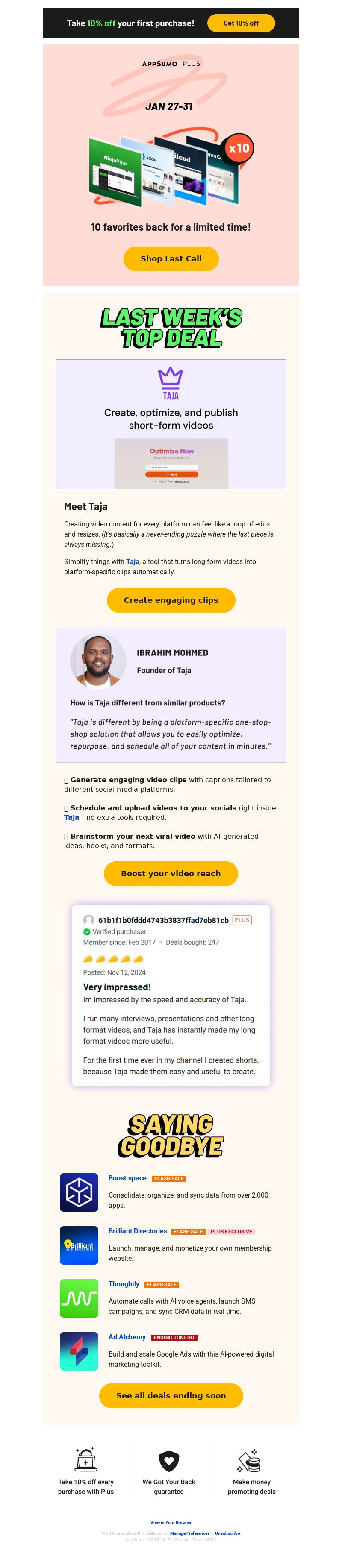The width and height of the screenshot is (342, 1568).
Task: Click the Boost.space cube logo icon
Action: click(79, 1192)
